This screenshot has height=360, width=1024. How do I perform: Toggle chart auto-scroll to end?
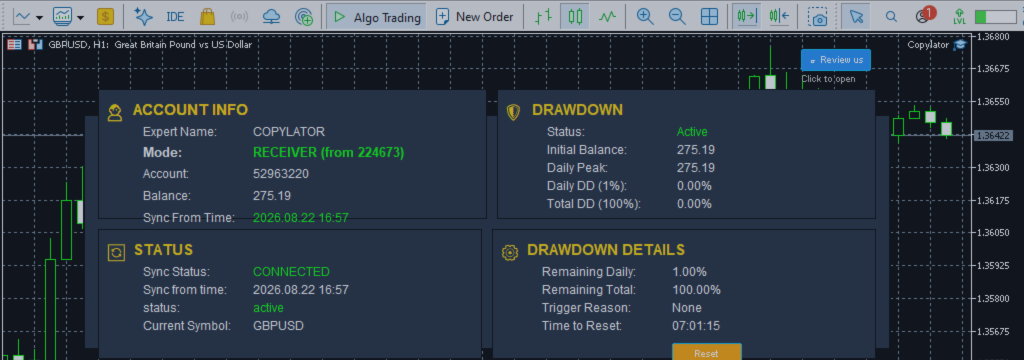coord(746,16)
